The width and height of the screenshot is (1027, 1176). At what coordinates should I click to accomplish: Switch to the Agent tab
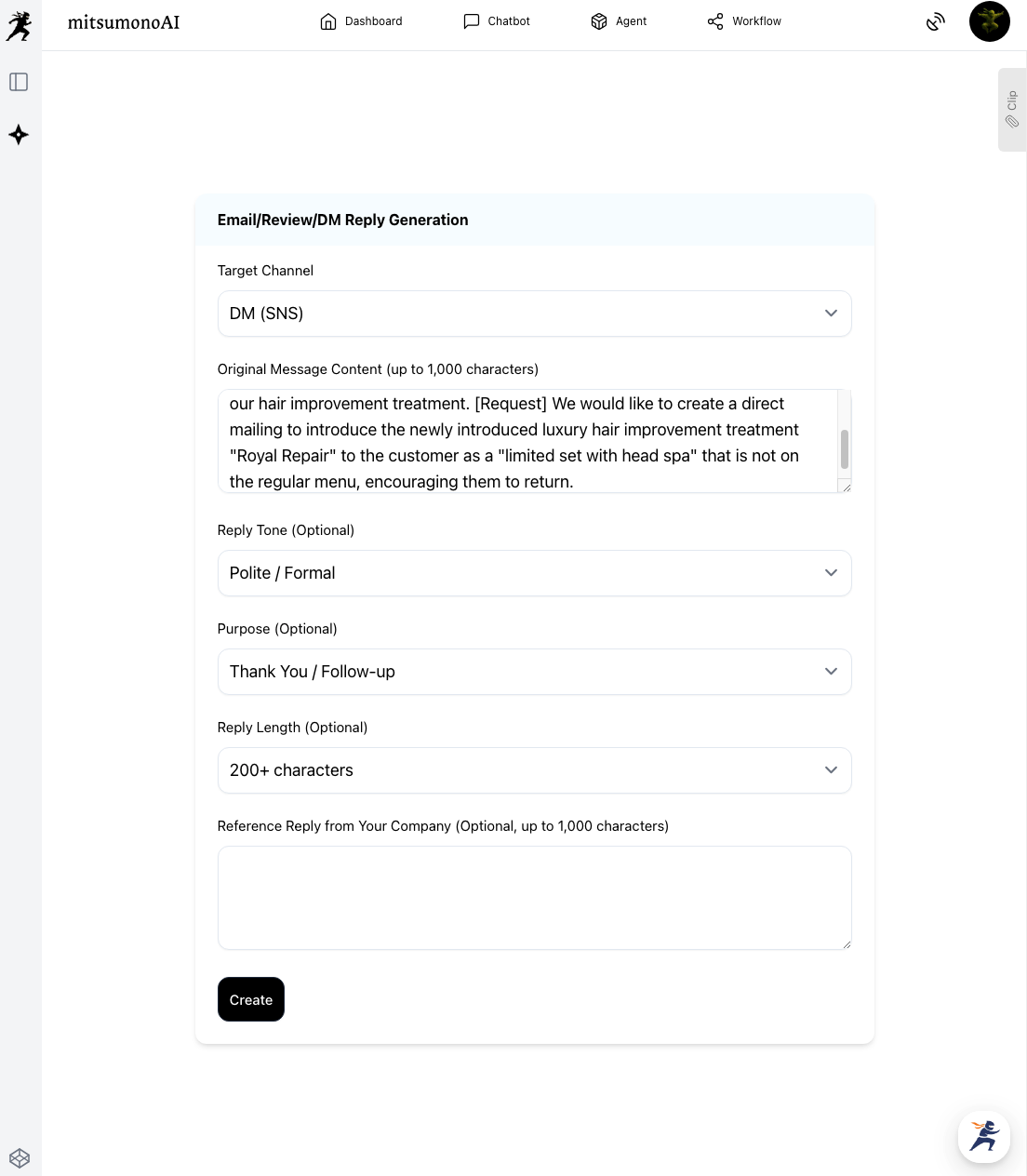(x=619, y=21)
